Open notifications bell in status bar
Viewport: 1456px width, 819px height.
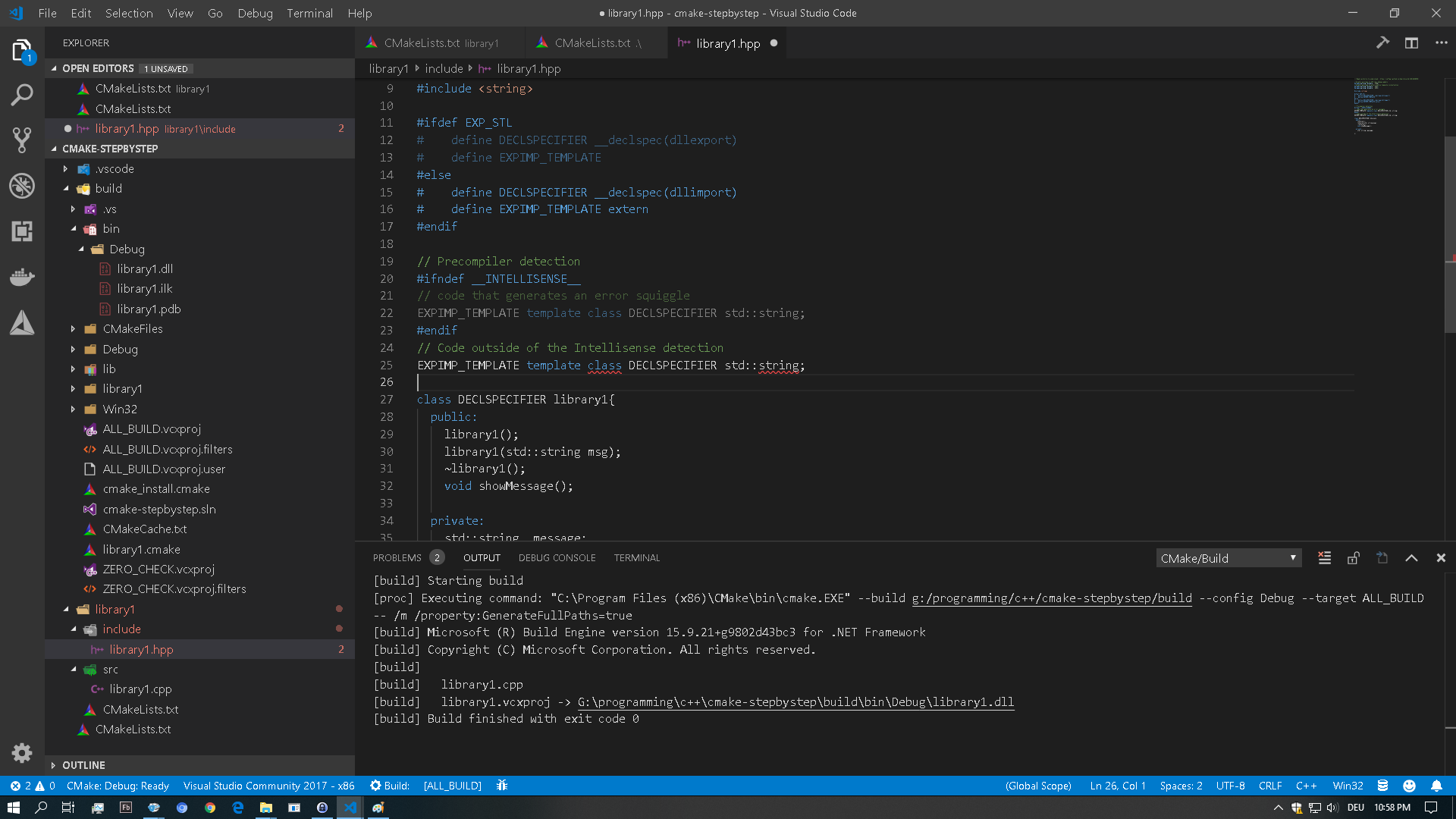[x=1436, y=786]
